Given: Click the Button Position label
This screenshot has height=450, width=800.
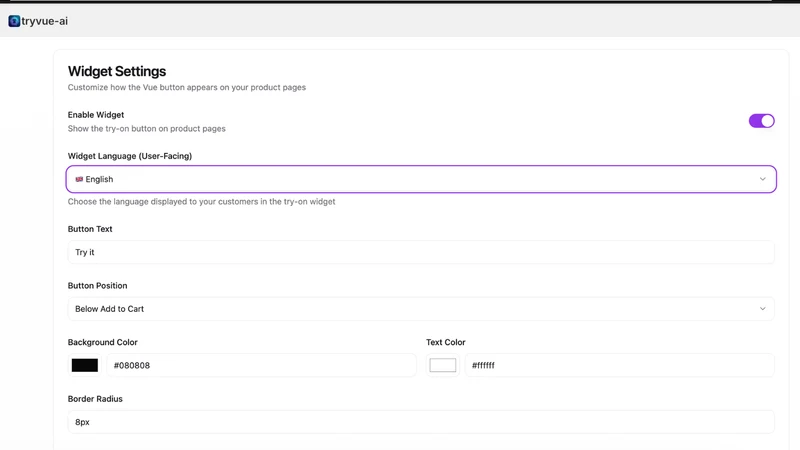Looking at the screenshot, I should pos(97,286).
